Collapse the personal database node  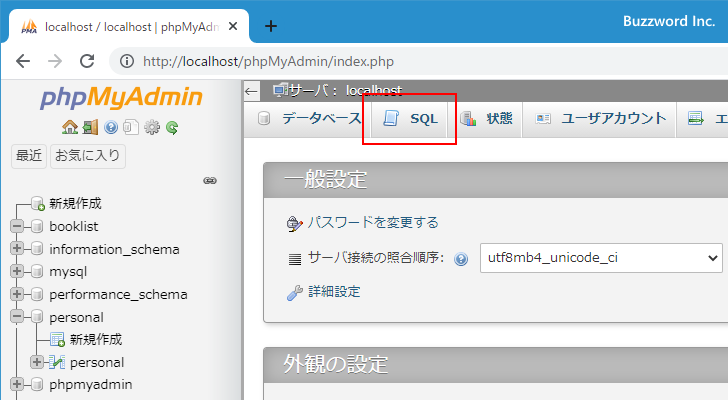point(17,317)
